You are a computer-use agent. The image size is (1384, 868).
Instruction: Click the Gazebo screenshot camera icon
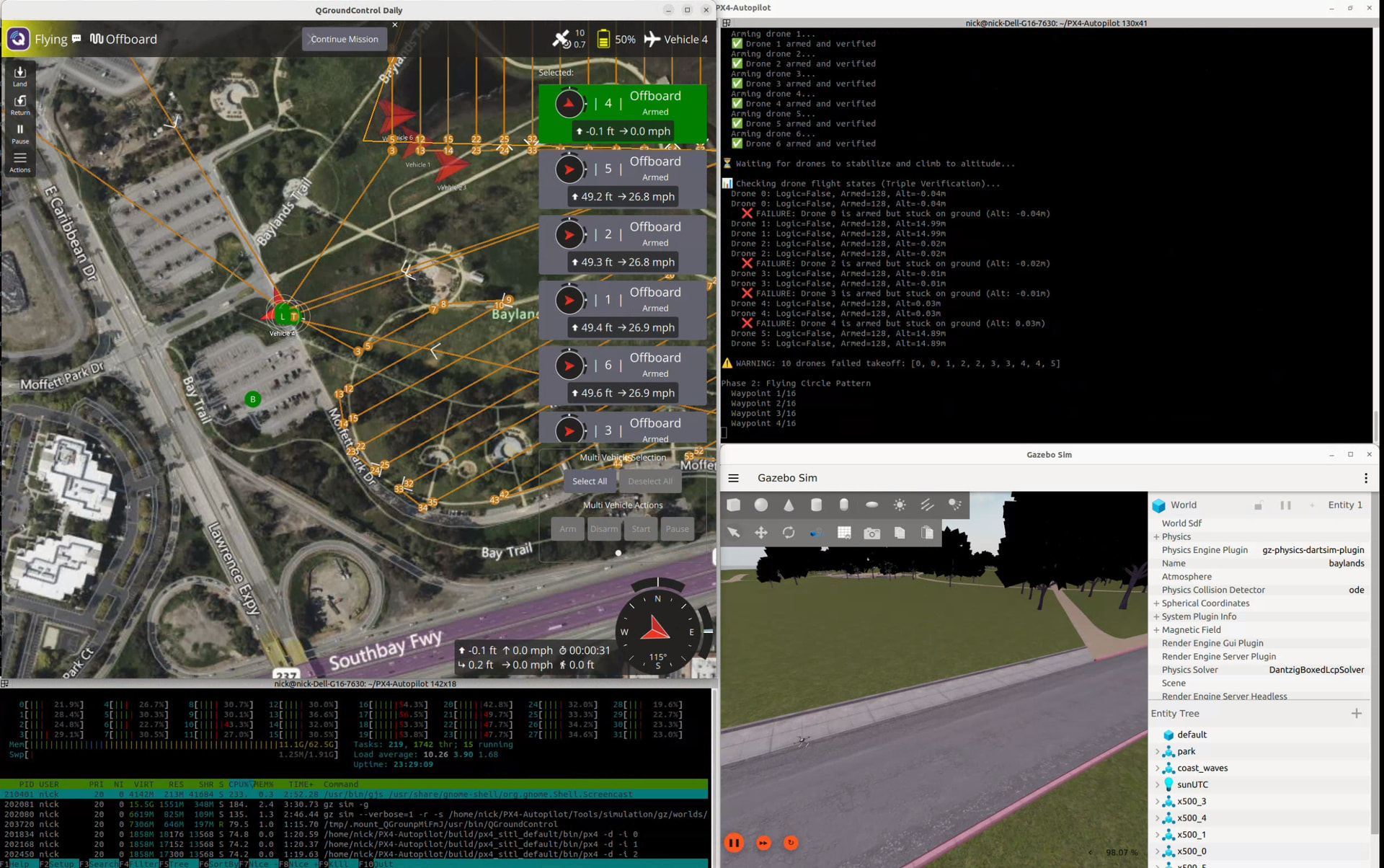[871, 533]
